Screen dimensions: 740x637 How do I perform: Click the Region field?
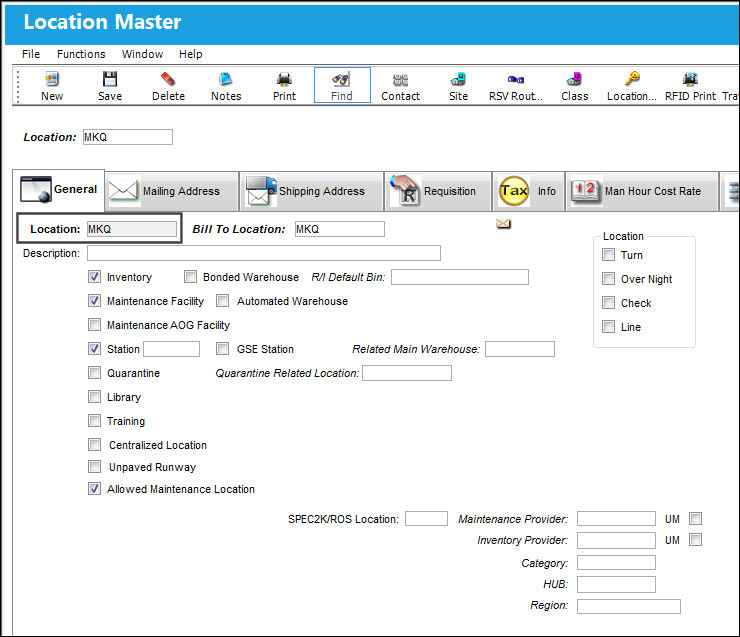(629, 606)
